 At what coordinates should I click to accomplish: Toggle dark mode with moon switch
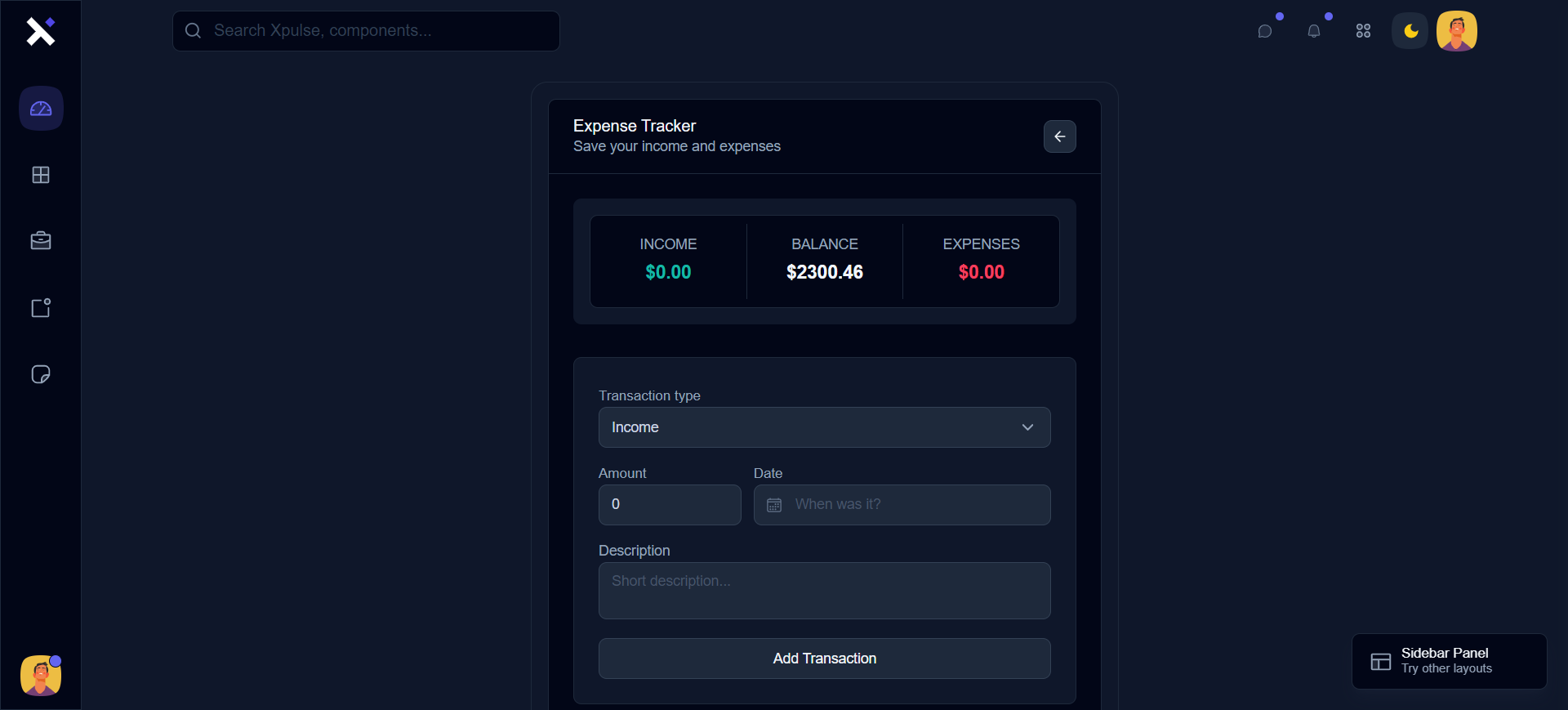1410,31
